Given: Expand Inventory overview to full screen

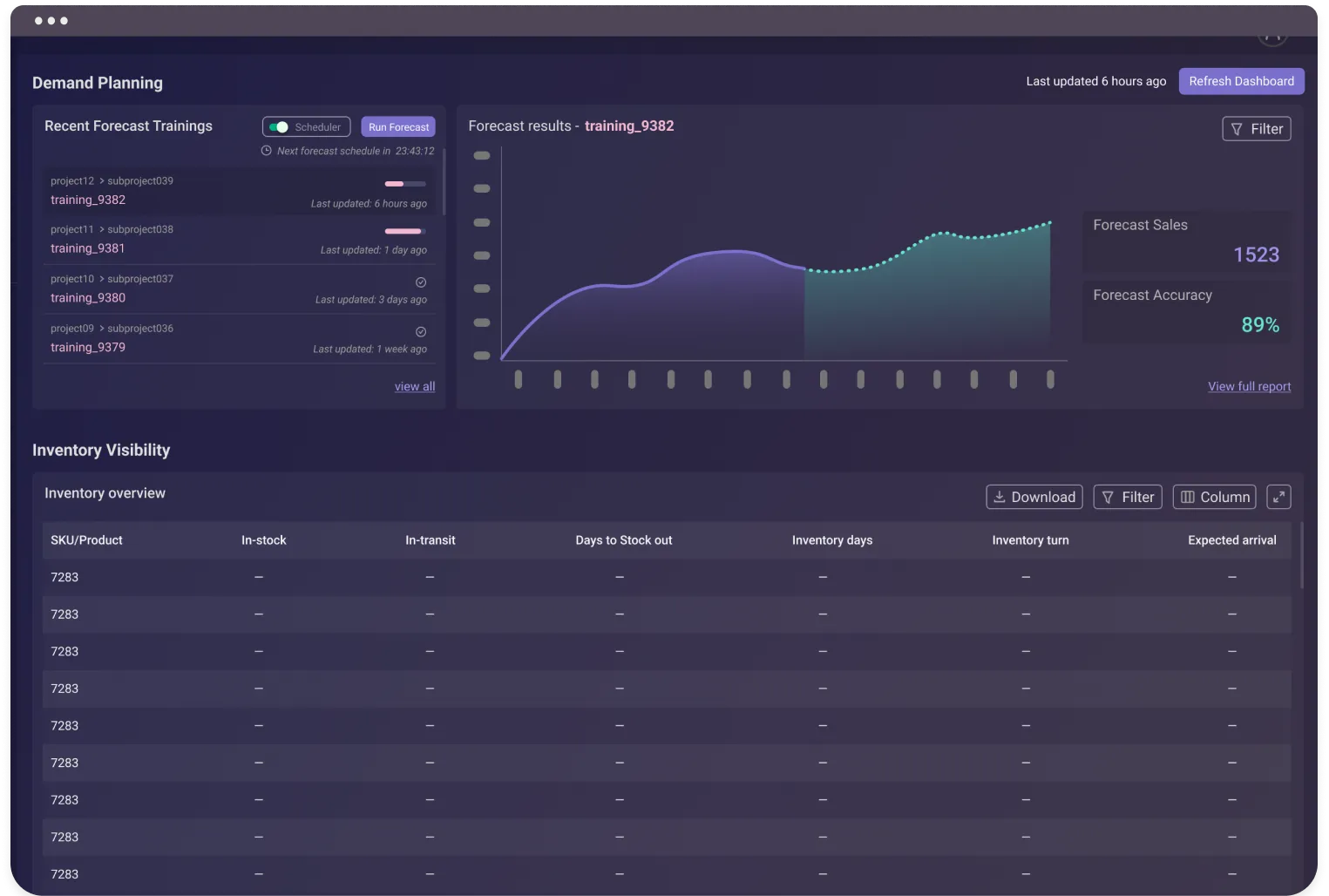Looking at the screenshot, I should 1278,497.
